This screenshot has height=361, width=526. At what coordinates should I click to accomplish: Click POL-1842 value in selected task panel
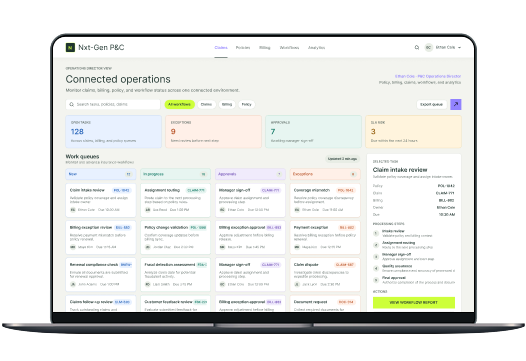click(446, 186)
